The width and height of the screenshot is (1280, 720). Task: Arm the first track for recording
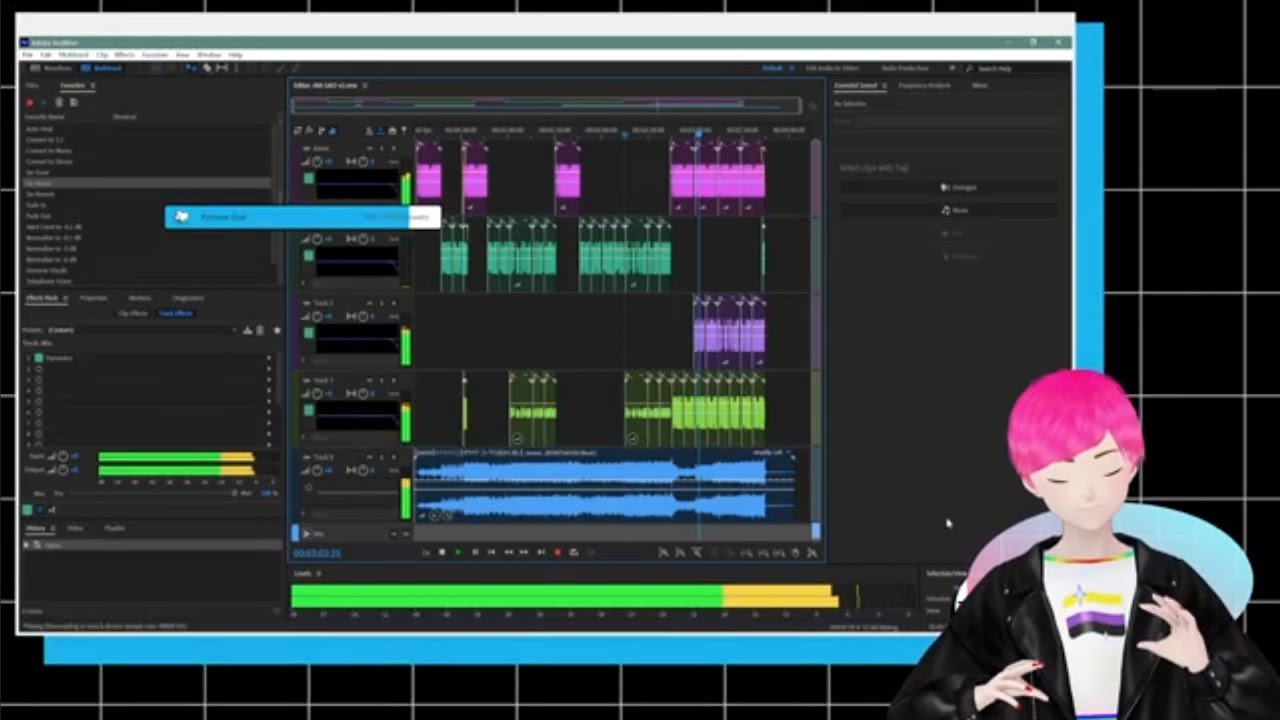393,148
